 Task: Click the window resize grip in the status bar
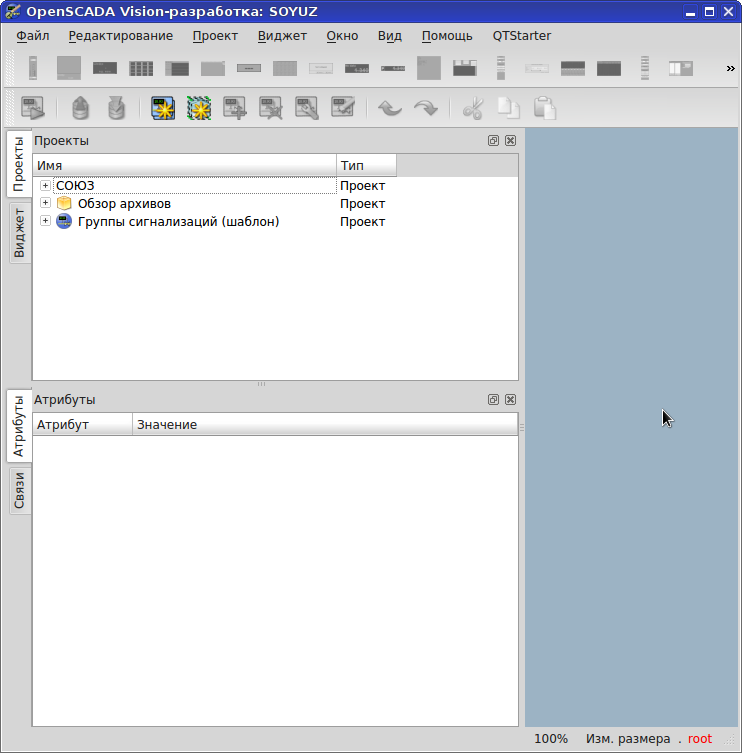click(730, 740)
